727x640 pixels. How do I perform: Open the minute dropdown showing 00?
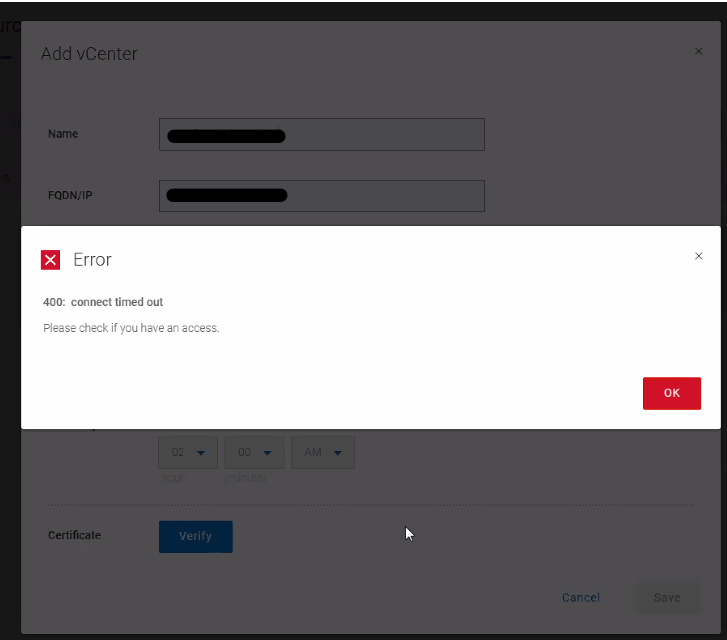254,452
